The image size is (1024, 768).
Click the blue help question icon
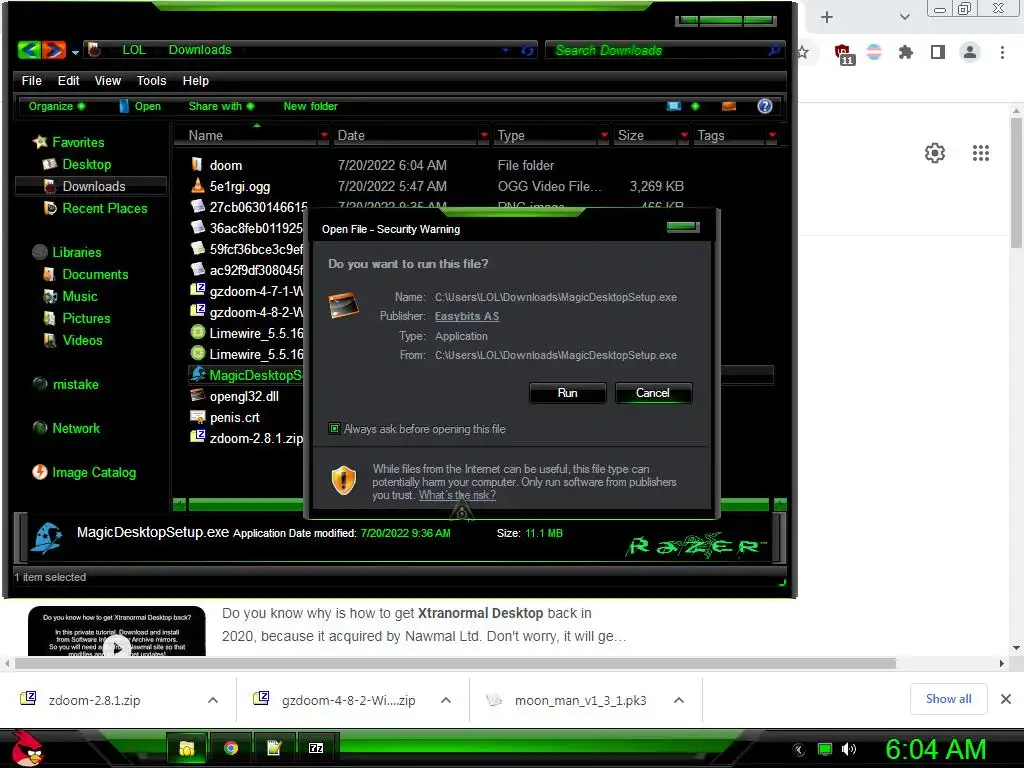click(x=765, y=106)
